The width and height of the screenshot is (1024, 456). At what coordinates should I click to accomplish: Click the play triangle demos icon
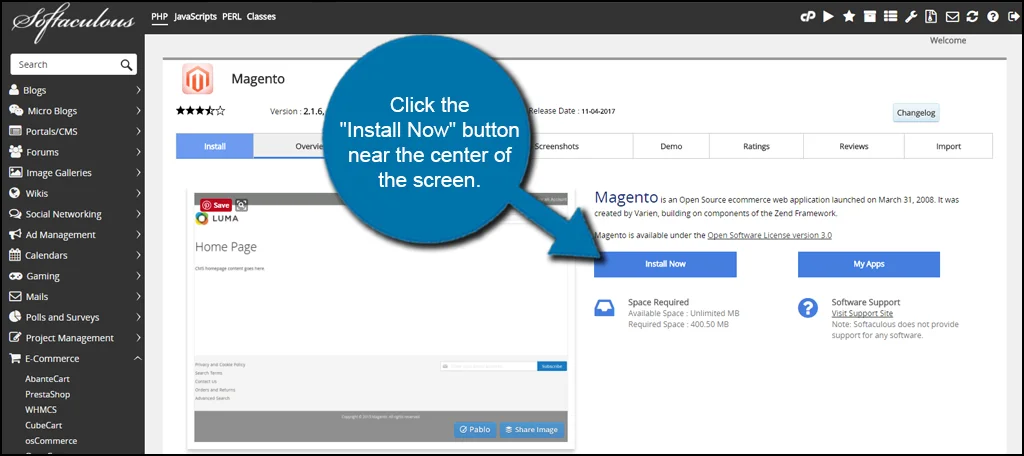pyautogui.click(x=828, y=17)
